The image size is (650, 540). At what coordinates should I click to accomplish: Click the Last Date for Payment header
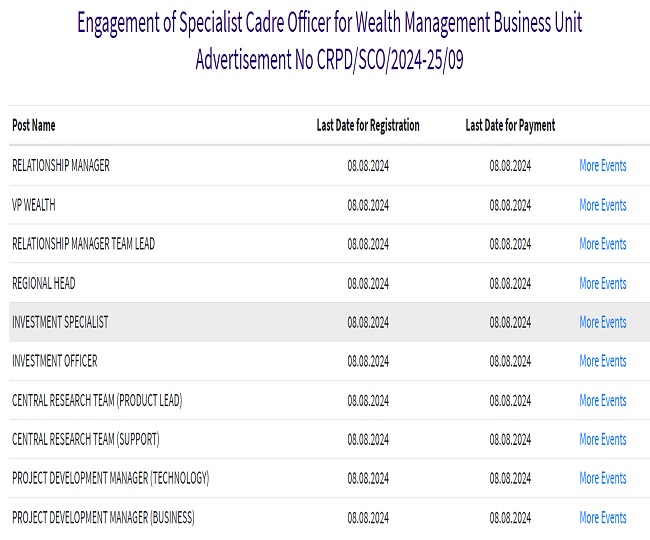pyautogui.click(x=510, y=126)
